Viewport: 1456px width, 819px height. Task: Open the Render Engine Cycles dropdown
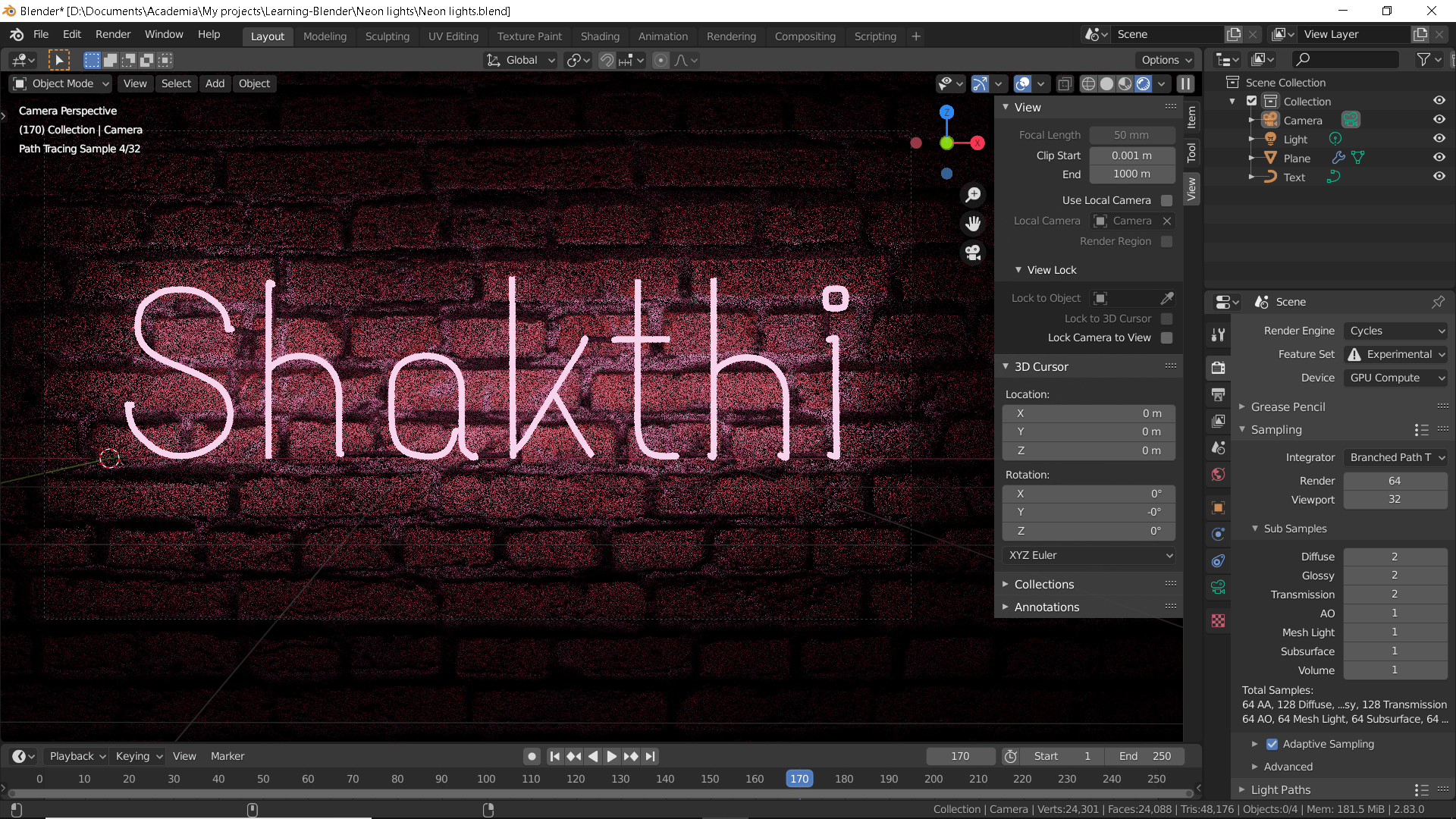click(1395, 331)
